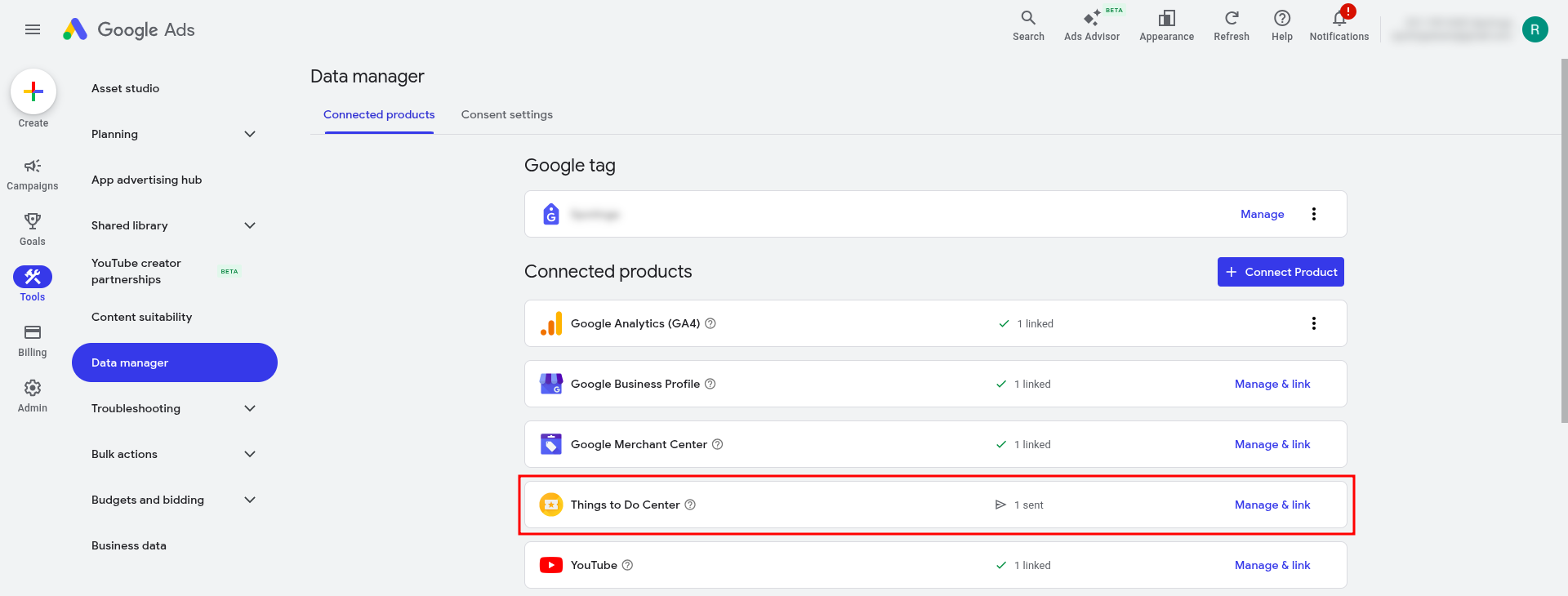Viewport: 1568px width, 596px height.
Task: View Notifications bell
Action: click(x=1339, y=25)
